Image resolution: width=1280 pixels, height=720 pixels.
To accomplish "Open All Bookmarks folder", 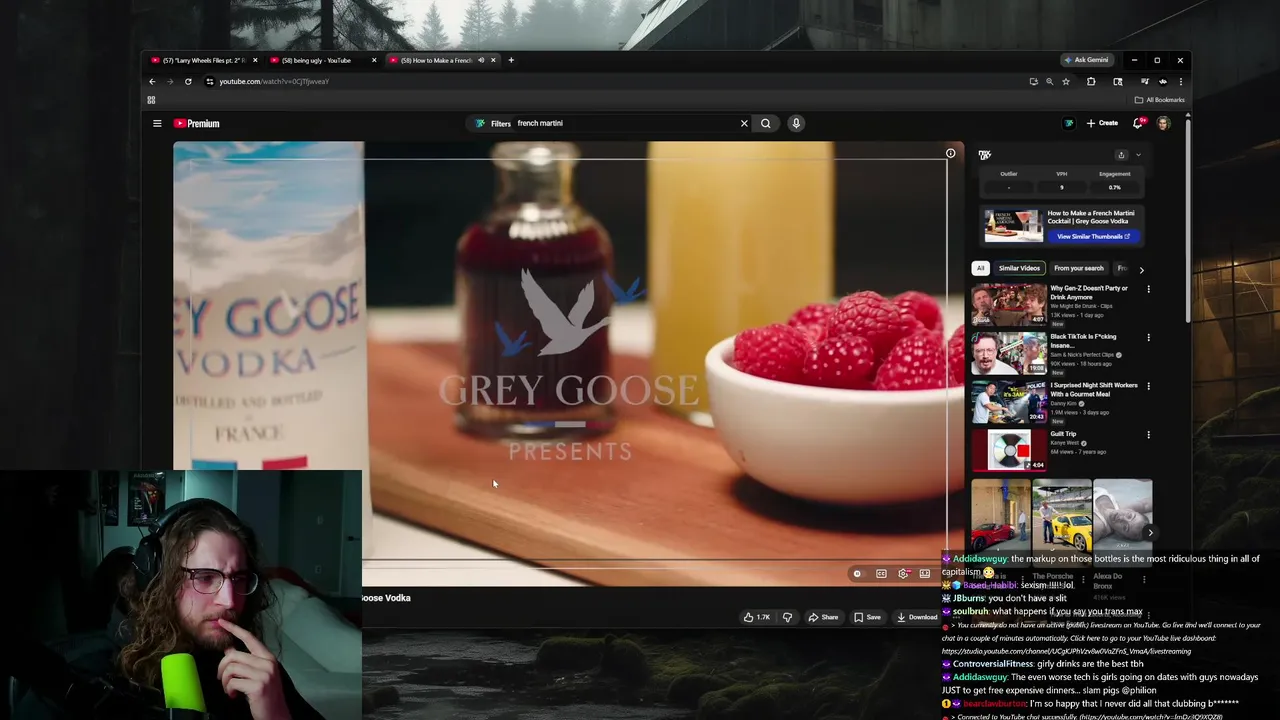I will click(1159, 100).
